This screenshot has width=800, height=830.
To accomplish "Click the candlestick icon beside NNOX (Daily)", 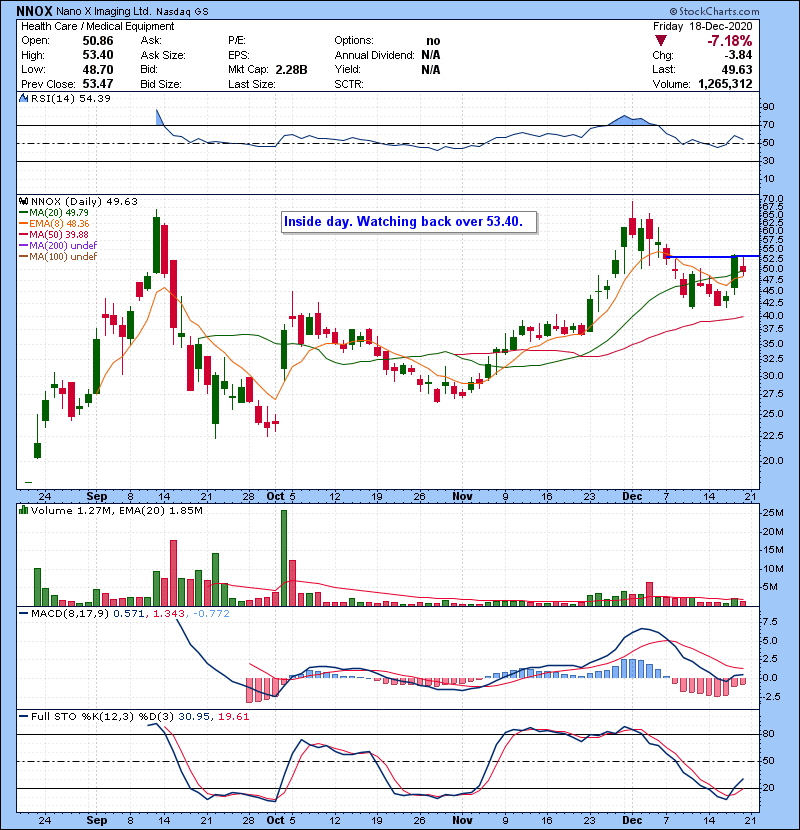I will point(23,201).
